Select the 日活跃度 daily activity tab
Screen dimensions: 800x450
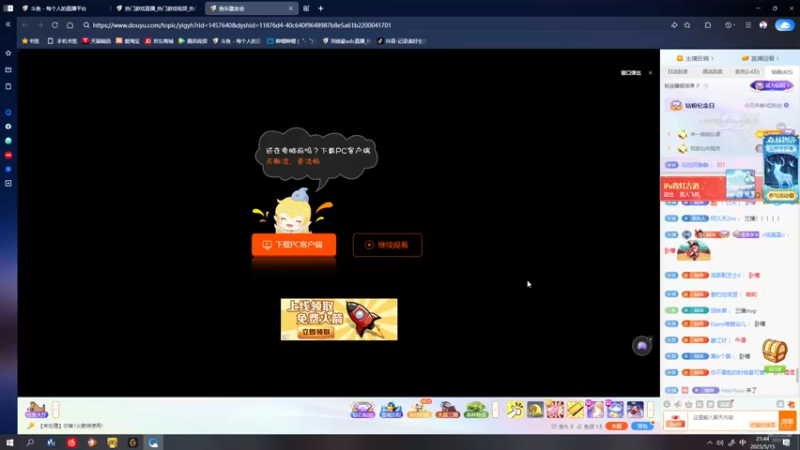click(x=678, y=72)
